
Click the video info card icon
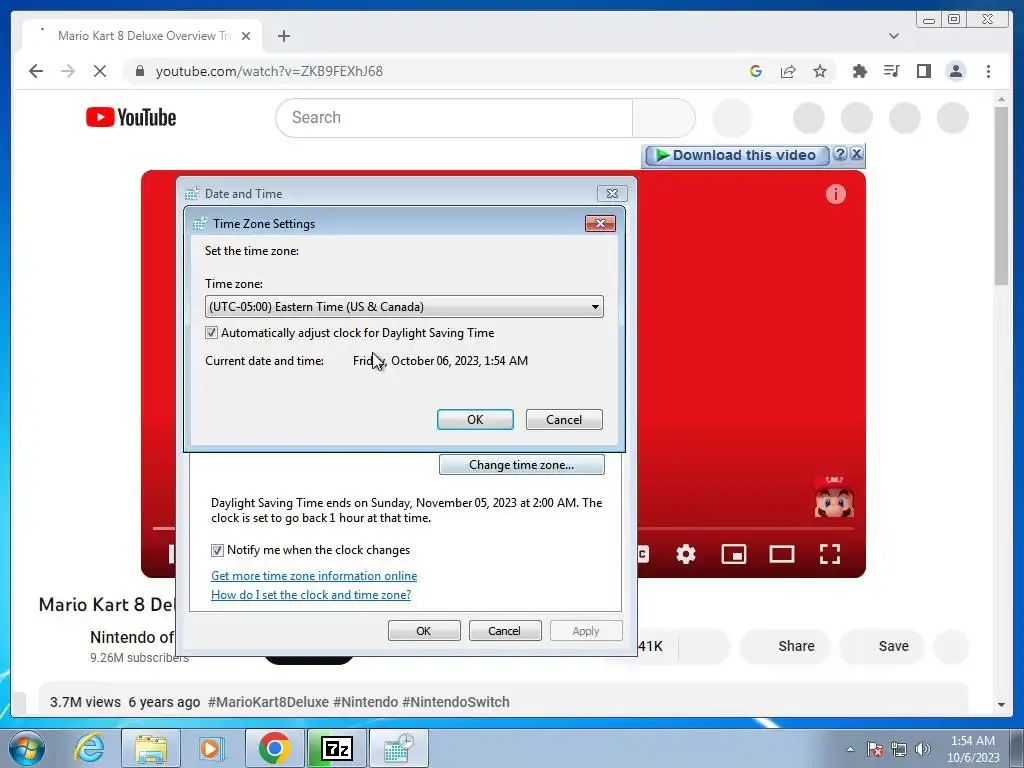click(836, 194)
